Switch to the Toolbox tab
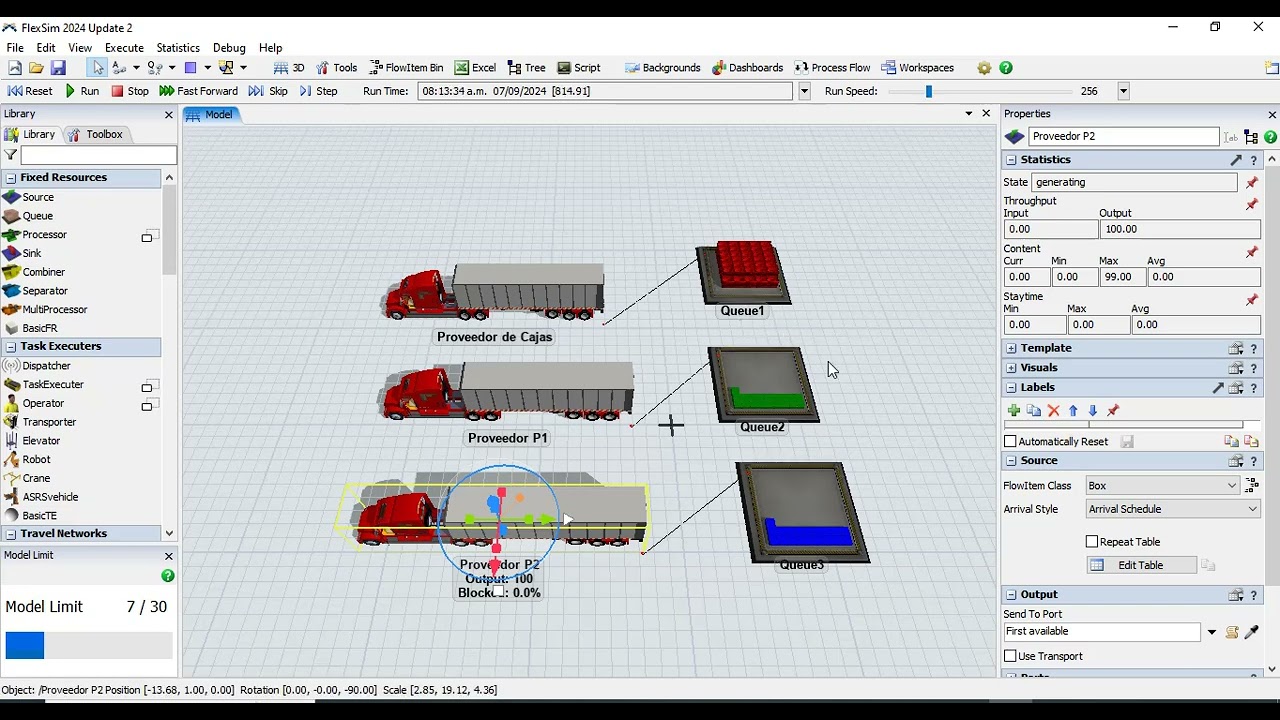Viewport: 1280px width, 720px height. pos(95,134)
